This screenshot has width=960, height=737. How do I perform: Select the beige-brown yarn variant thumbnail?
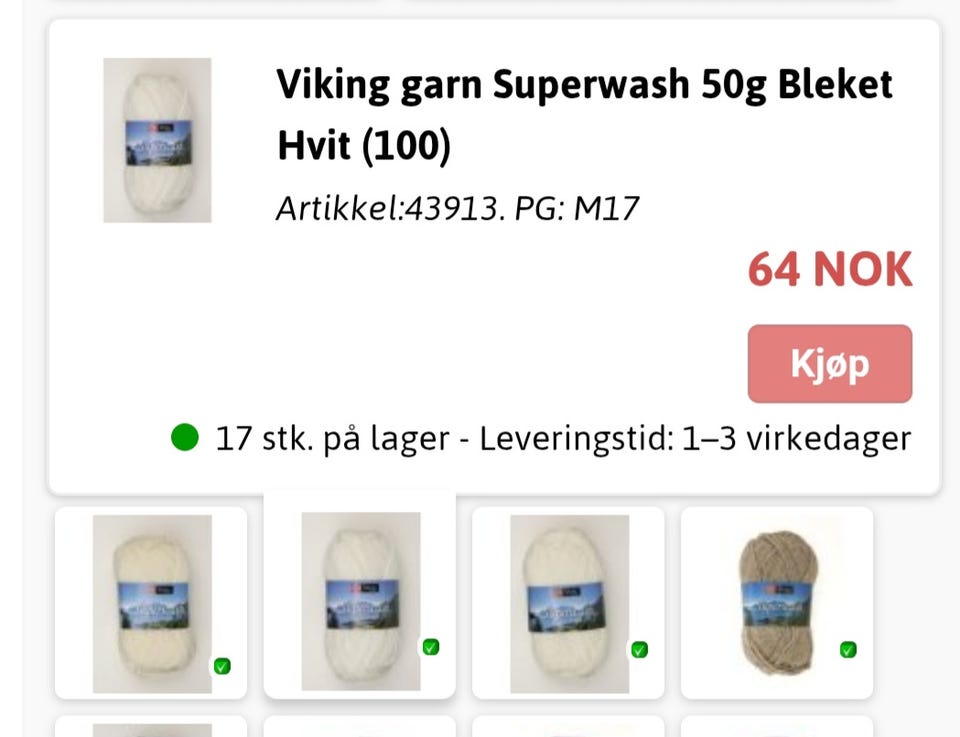pyautogui.click(x=776, y=603)
